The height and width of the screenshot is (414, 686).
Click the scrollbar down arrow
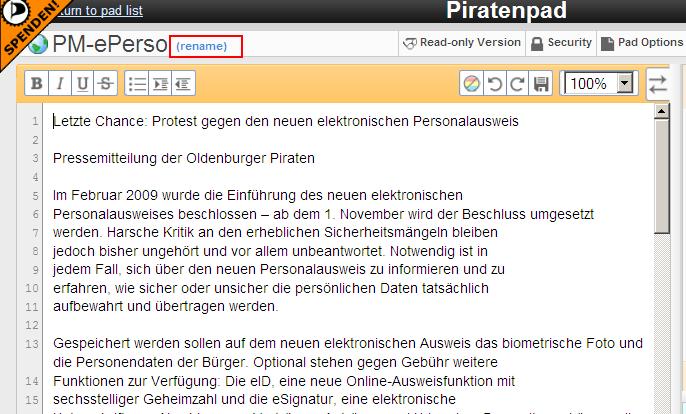(x=661, y=405)
